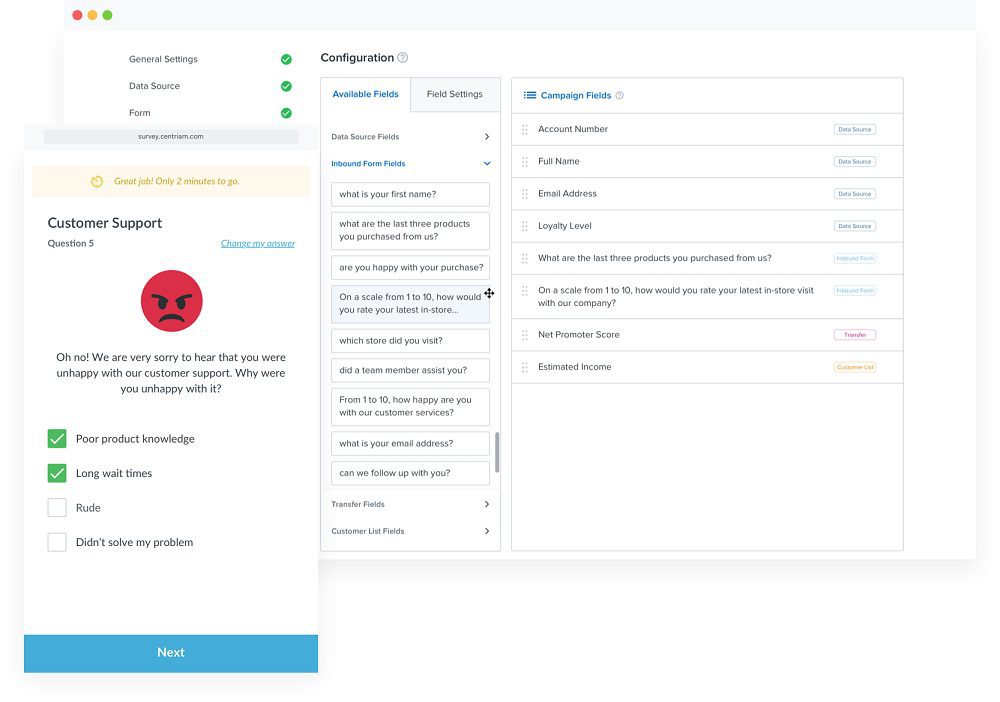Click the angry red face emoji
The image size is (1000, 702).
point(171,301)
